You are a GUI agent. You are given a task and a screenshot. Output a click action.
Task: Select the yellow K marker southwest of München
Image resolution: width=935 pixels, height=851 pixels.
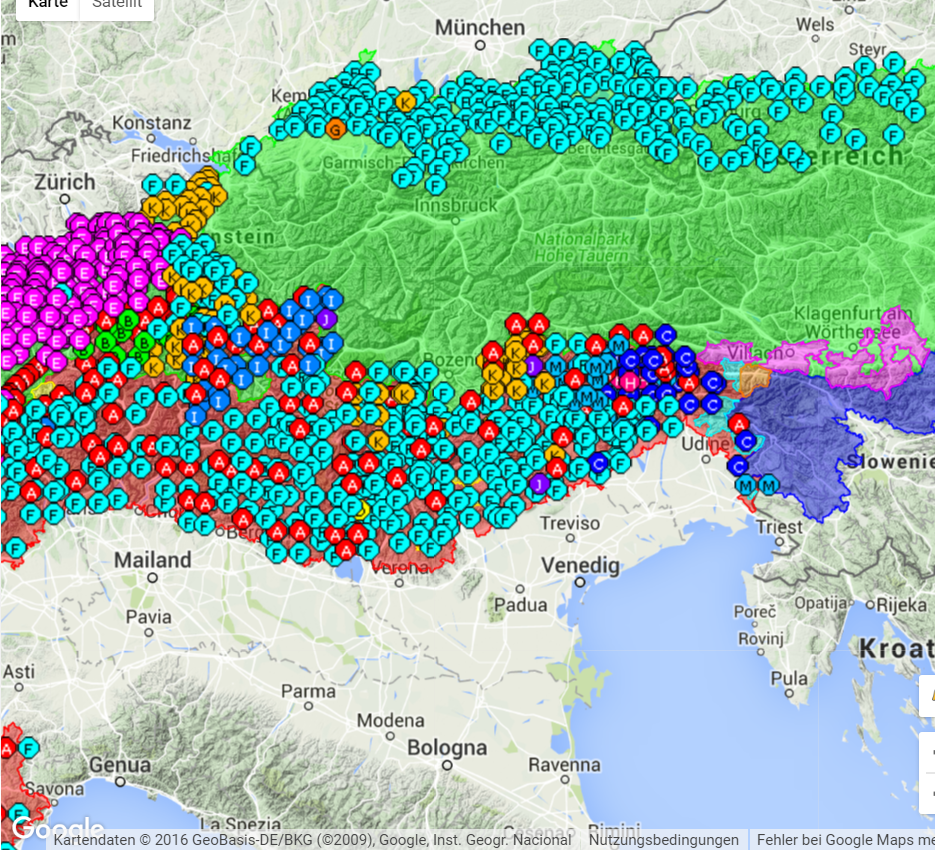(405, 101)
